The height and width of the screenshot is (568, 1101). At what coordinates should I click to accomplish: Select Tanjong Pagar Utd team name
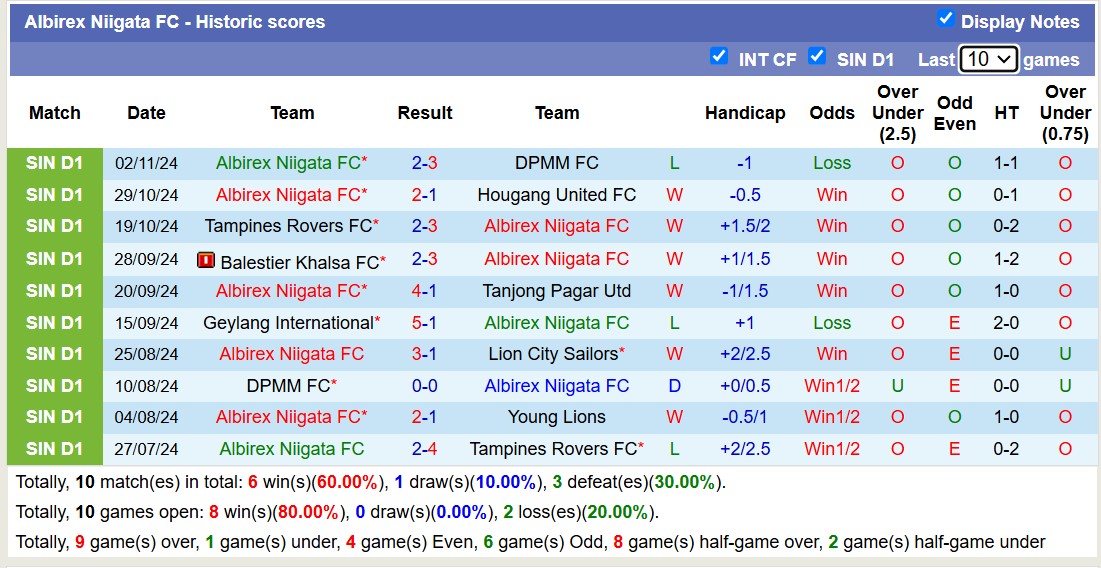(x=557, y=291)
